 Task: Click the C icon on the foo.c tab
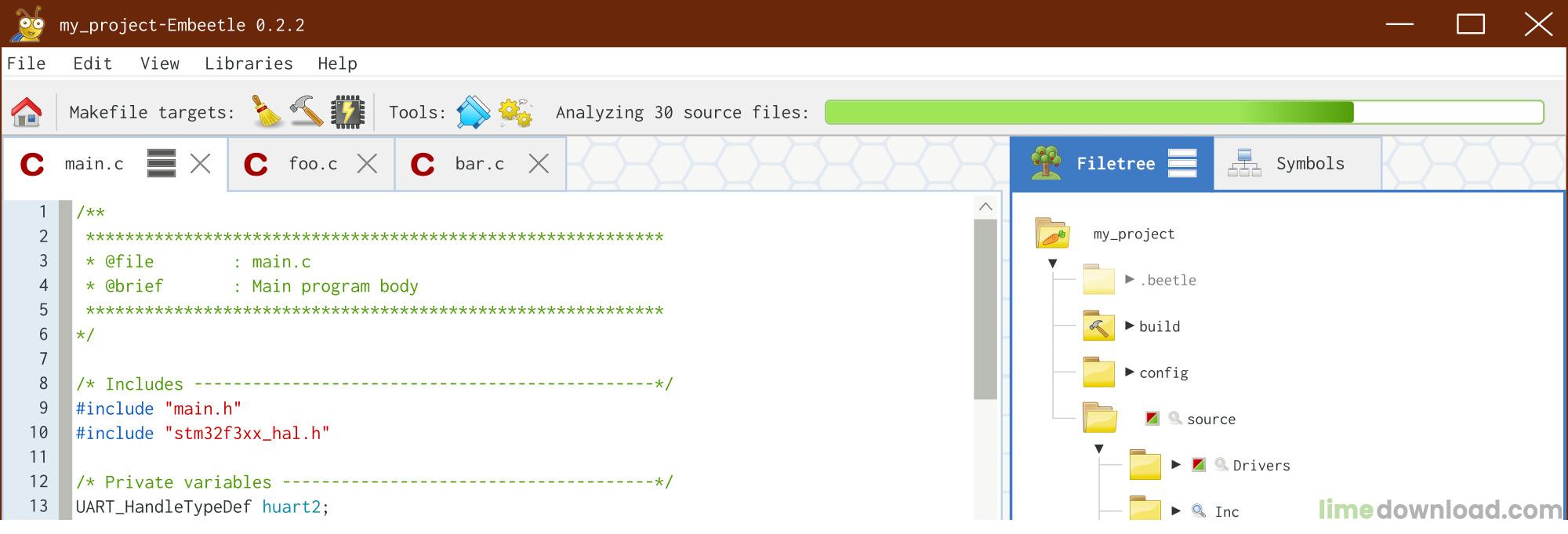[256, 164]
